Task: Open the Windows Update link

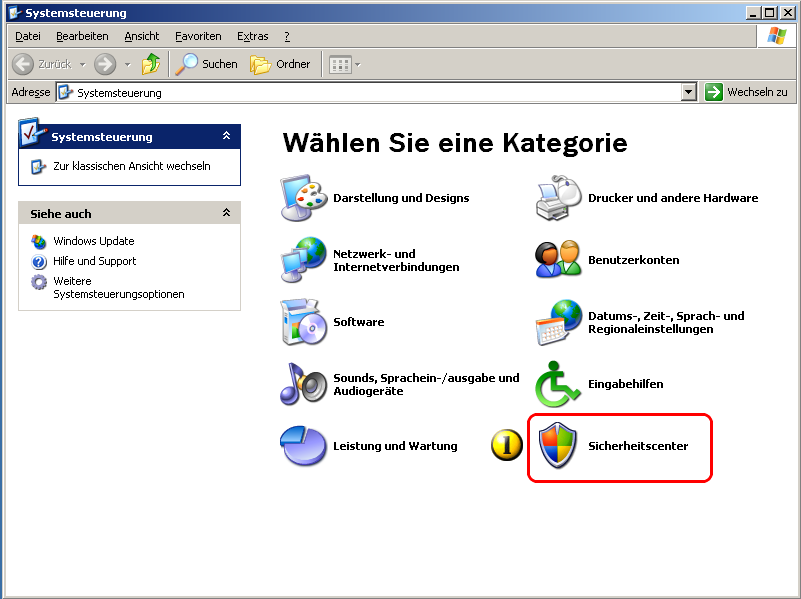Action: [94, 241]
